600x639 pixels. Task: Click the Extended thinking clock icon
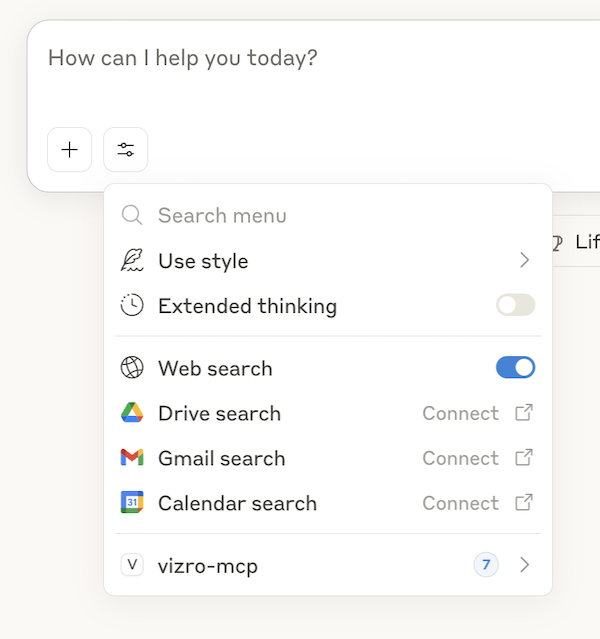(x=132, y=306)
